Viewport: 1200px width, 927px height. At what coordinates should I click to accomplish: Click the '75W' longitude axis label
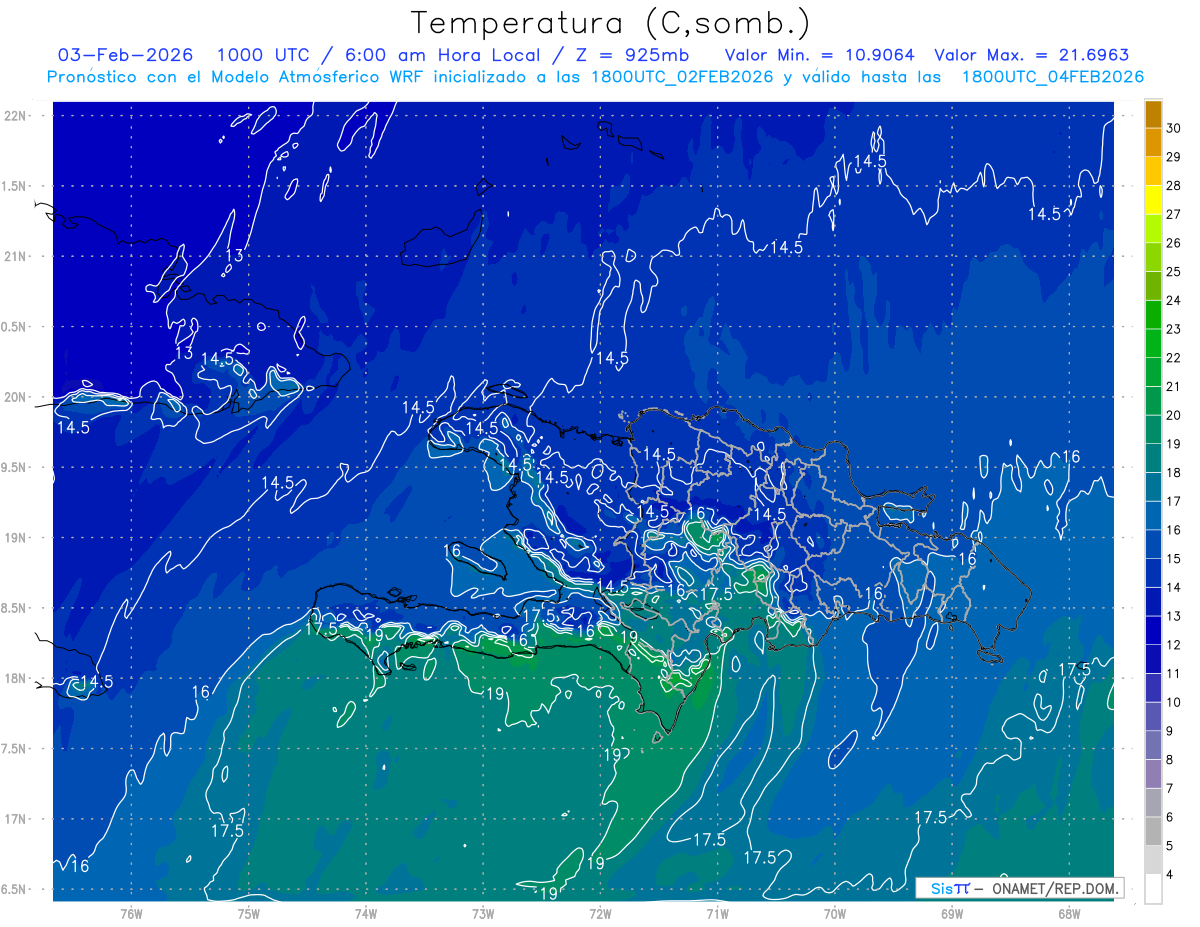tap(249, 913)
